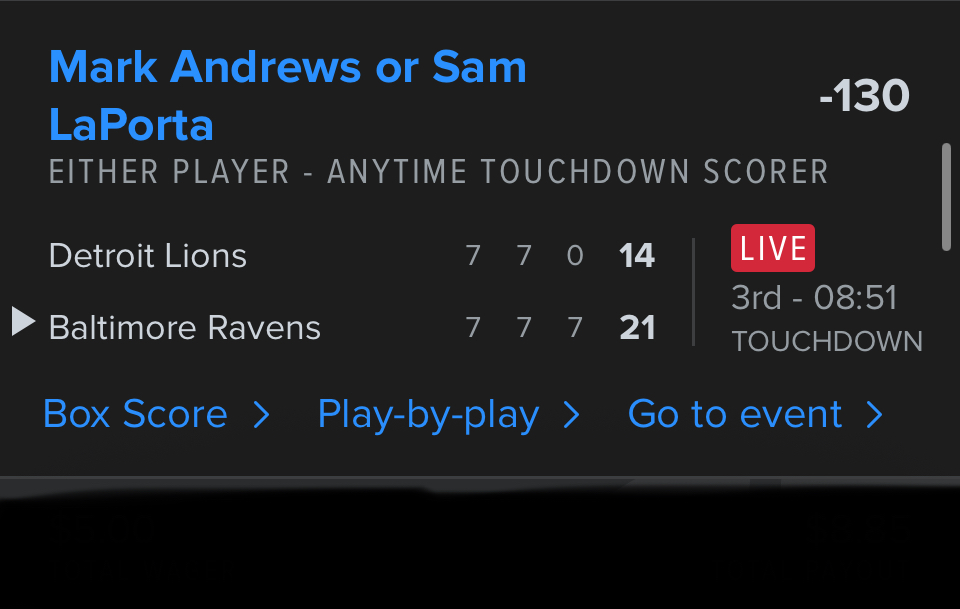Click the 3rd - 08:51 game clock
Viewport: 960px width, 609px height.
[814, 298]
